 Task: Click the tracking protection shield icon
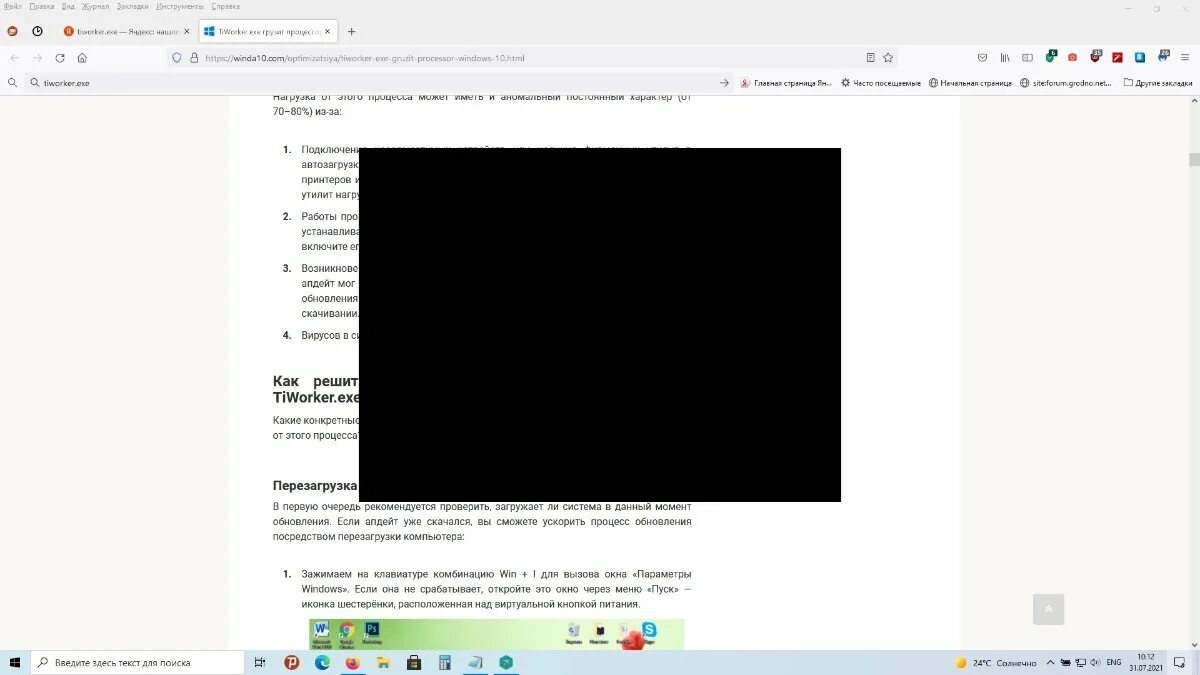coord(177,58)
